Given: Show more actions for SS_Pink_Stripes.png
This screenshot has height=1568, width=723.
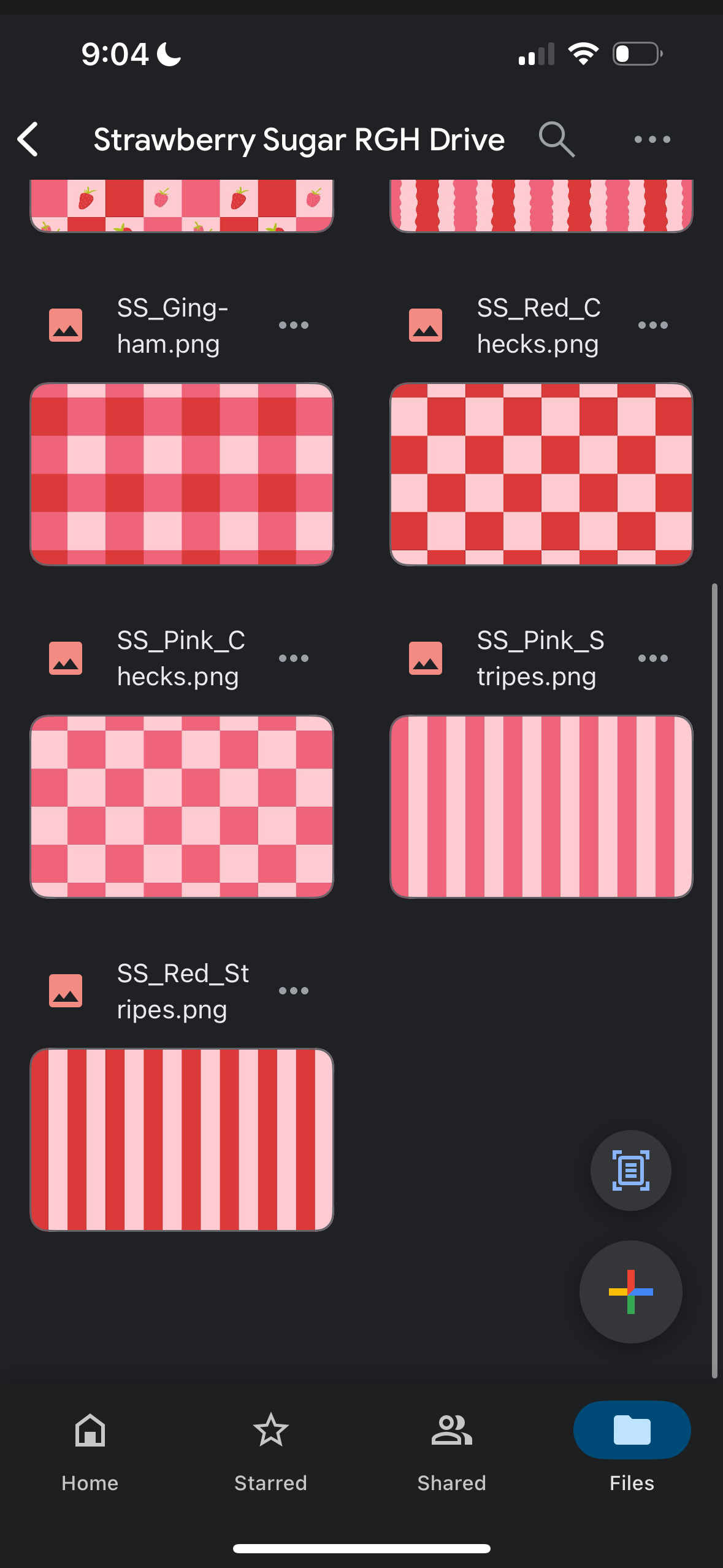Looking at the screenshot, I should pos(652,658).
